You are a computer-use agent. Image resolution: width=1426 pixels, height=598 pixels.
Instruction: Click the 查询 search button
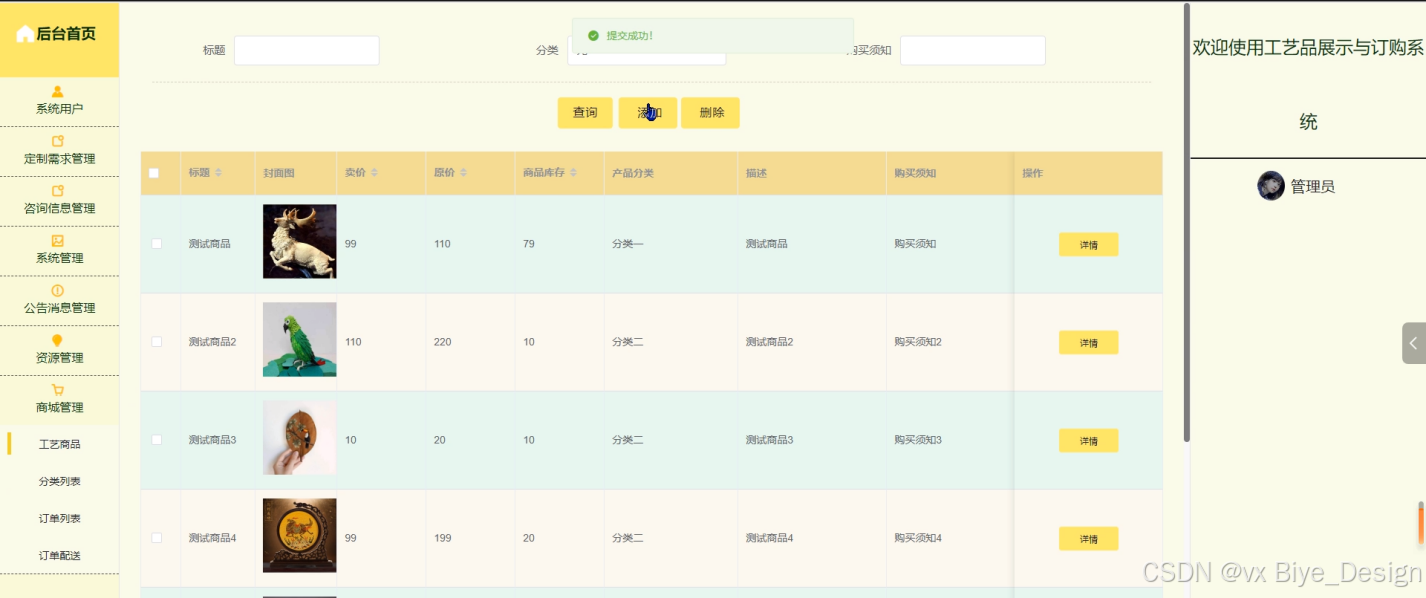(585, 113)
